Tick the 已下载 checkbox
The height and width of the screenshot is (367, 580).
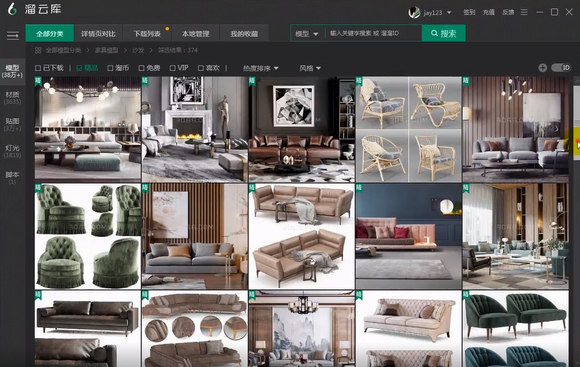pyautogui.click(x=38, y=68)
